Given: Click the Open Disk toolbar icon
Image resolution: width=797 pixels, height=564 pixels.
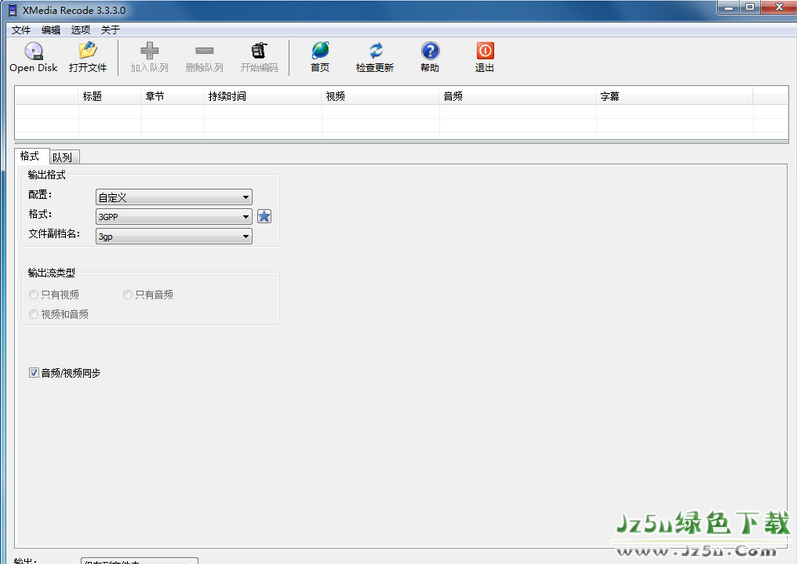Looking at the screenshot, I should (x=34, y=51).
